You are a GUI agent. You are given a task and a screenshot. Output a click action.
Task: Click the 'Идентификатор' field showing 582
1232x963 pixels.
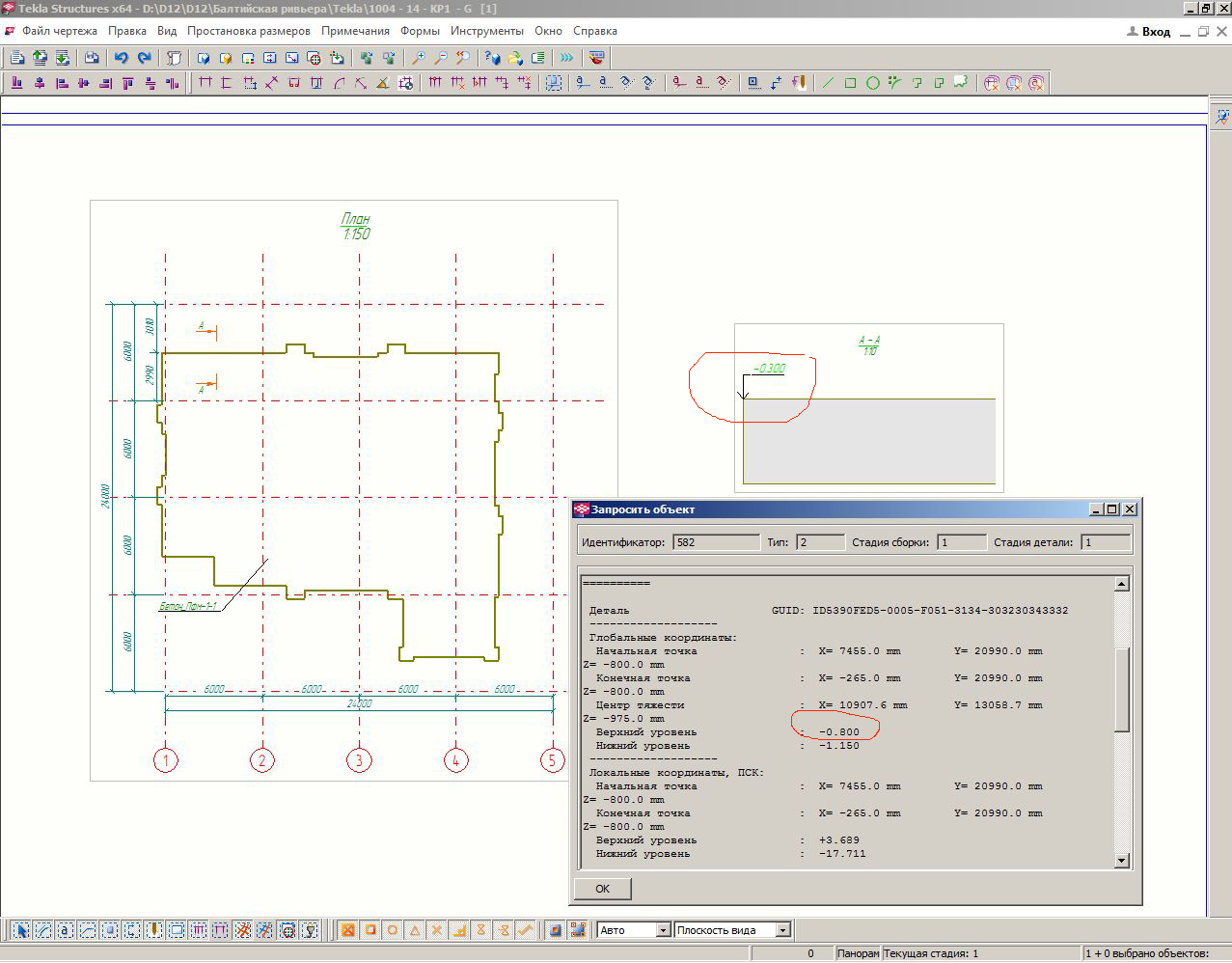coord(715,542)
